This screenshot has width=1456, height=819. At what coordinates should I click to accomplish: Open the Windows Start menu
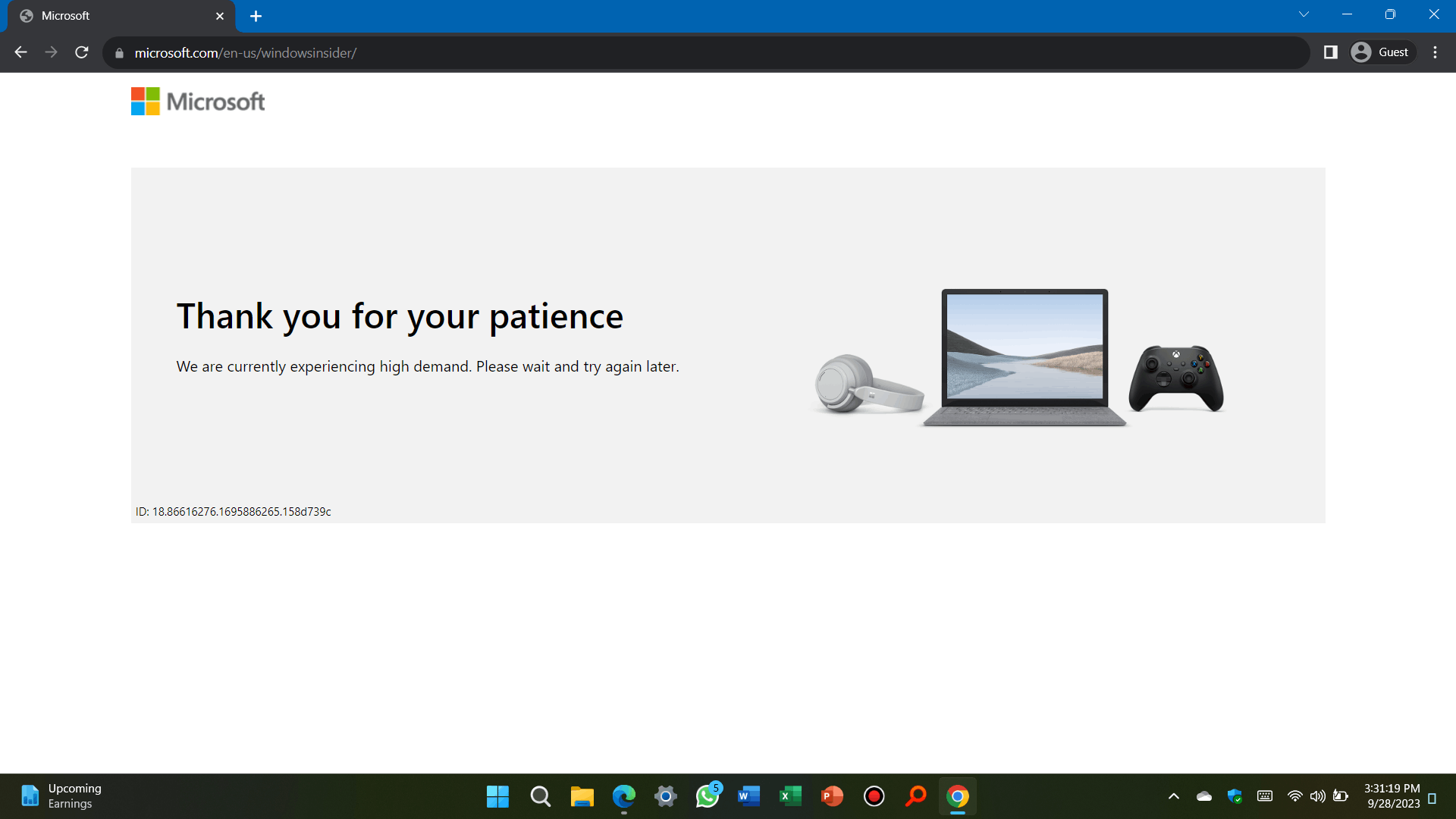[x=497, y=796]
